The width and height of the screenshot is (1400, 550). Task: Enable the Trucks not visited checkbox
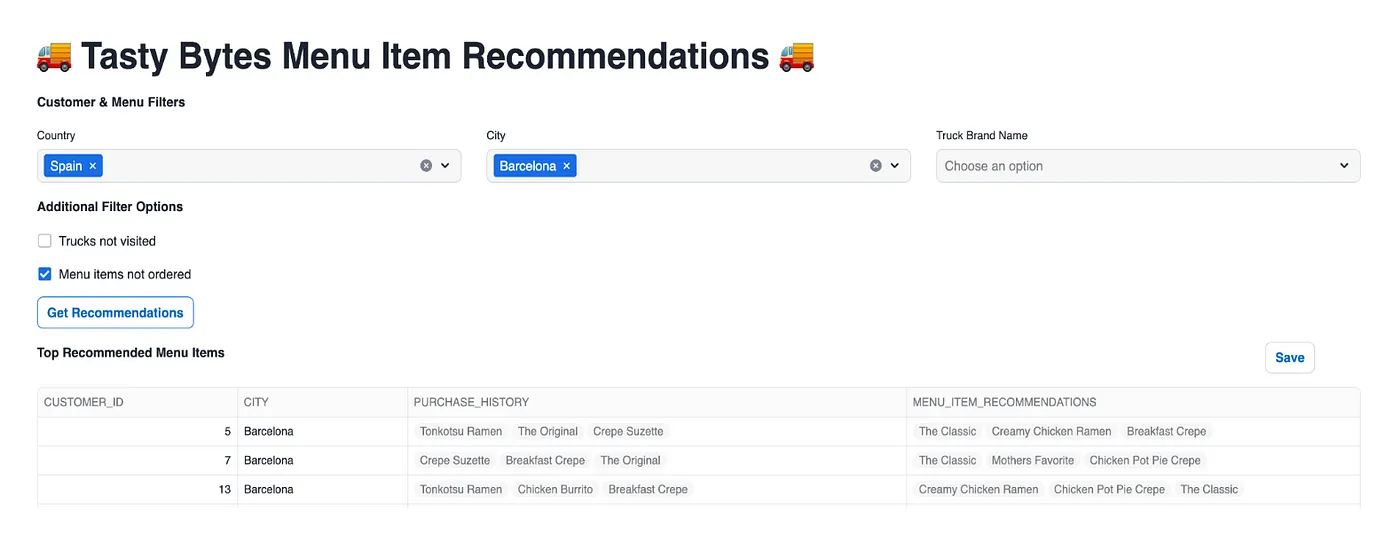point(45,241)
